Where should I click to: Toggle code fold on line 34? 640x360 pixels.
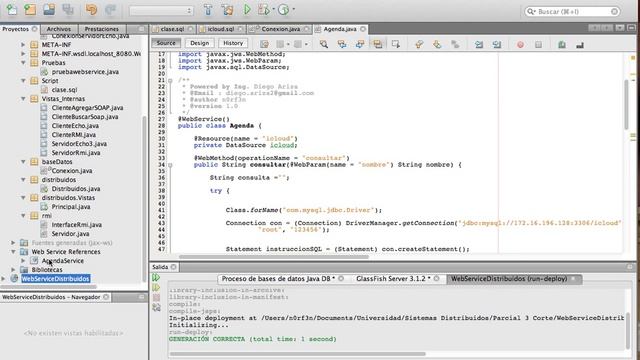pos(170,165)
